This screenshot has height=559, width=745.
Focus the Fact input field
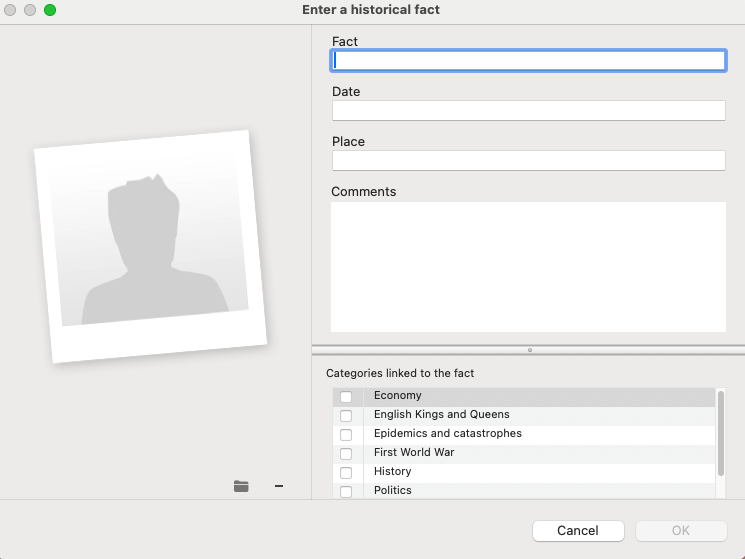(x=528, y=60)
